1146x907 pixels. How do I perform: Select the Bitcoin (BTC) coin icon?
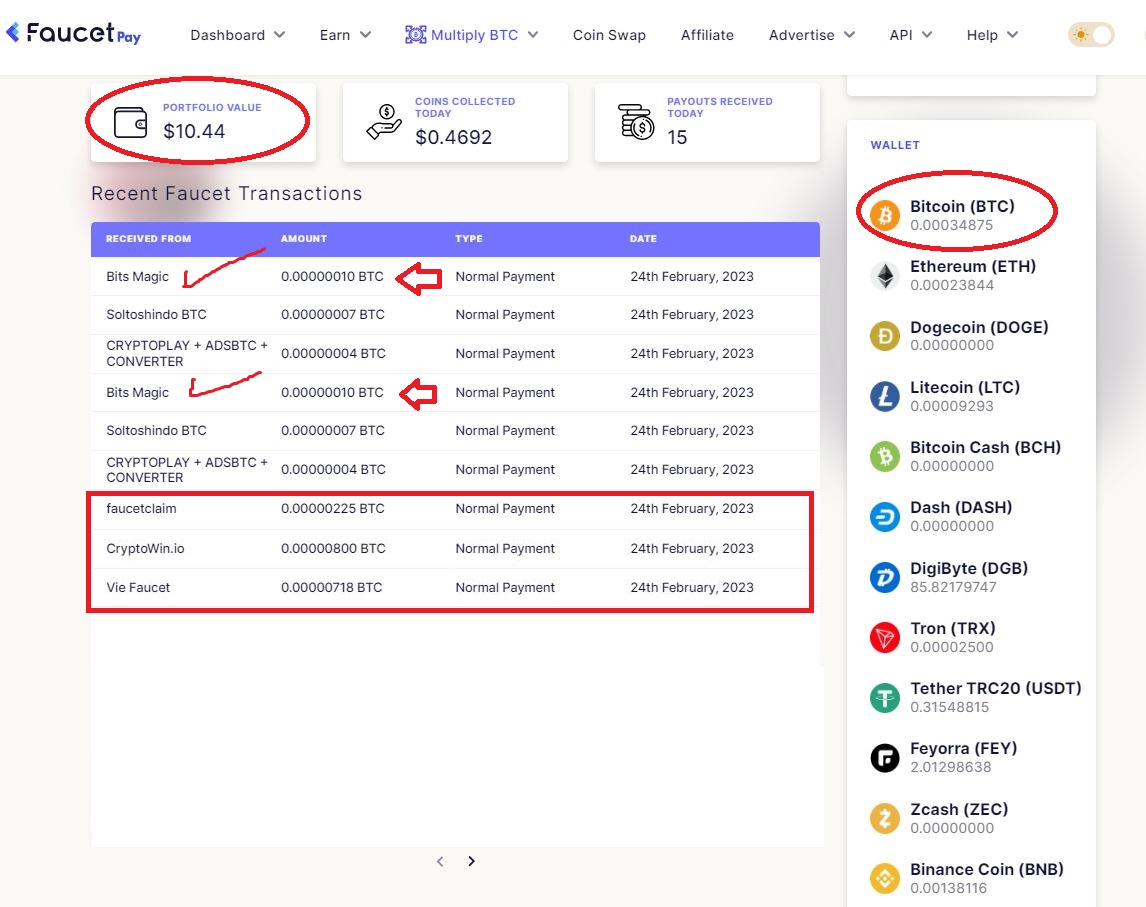point(884,216)
